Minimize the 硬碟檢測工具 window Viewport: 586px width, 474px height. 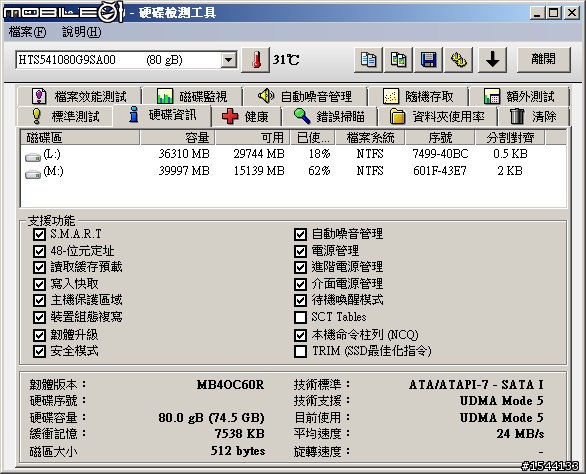[x=537, y=13]
